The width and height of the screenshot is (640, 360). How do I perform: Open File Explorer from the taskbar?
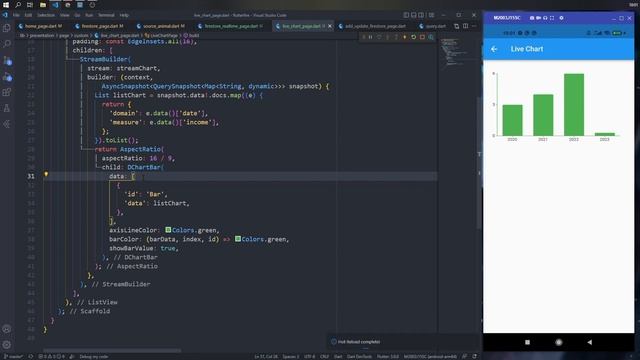pyautogui.click(x=43, y=4)
